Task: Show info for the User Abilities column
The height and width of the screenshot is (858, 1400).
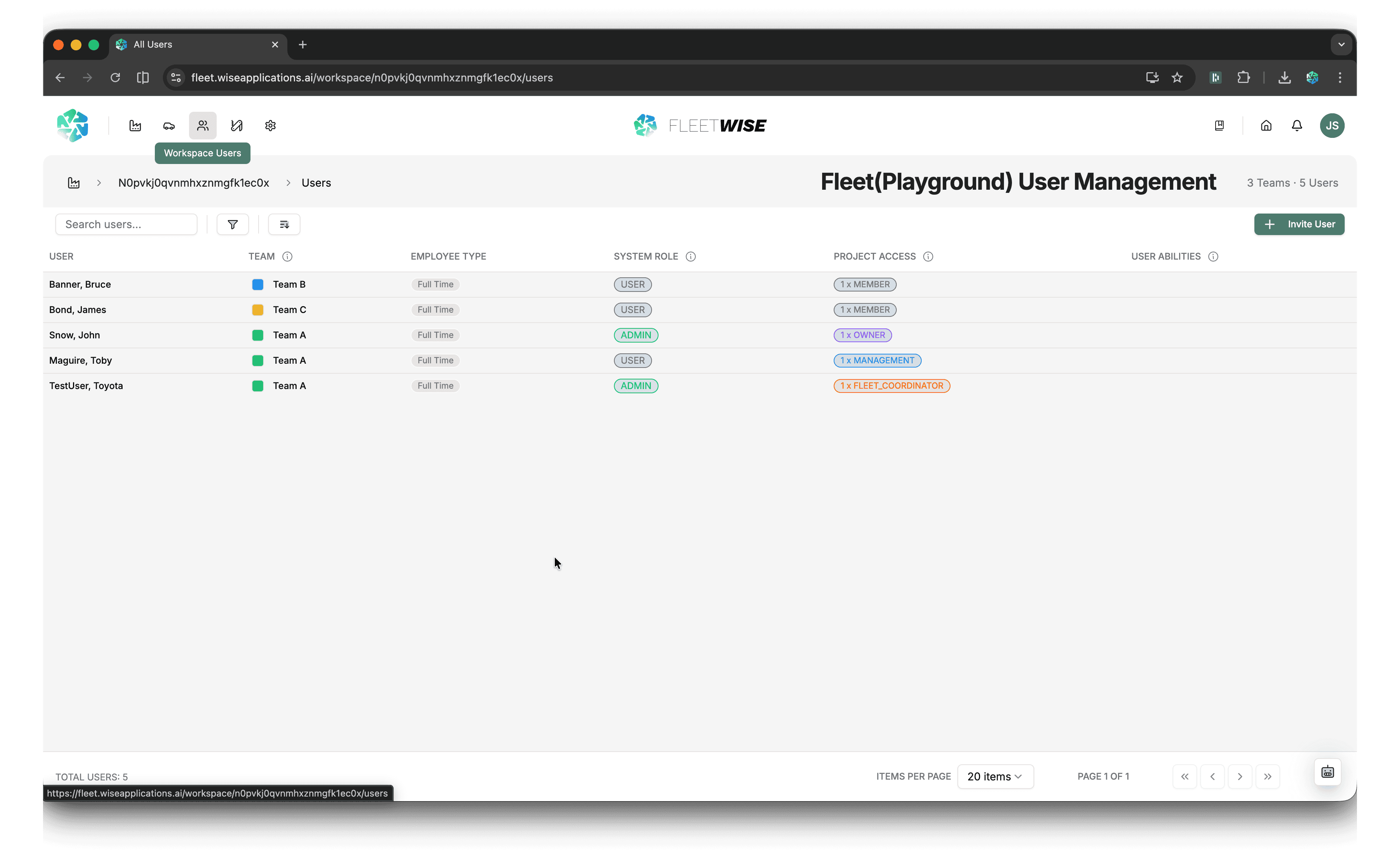Action: tap(1213, 257)
